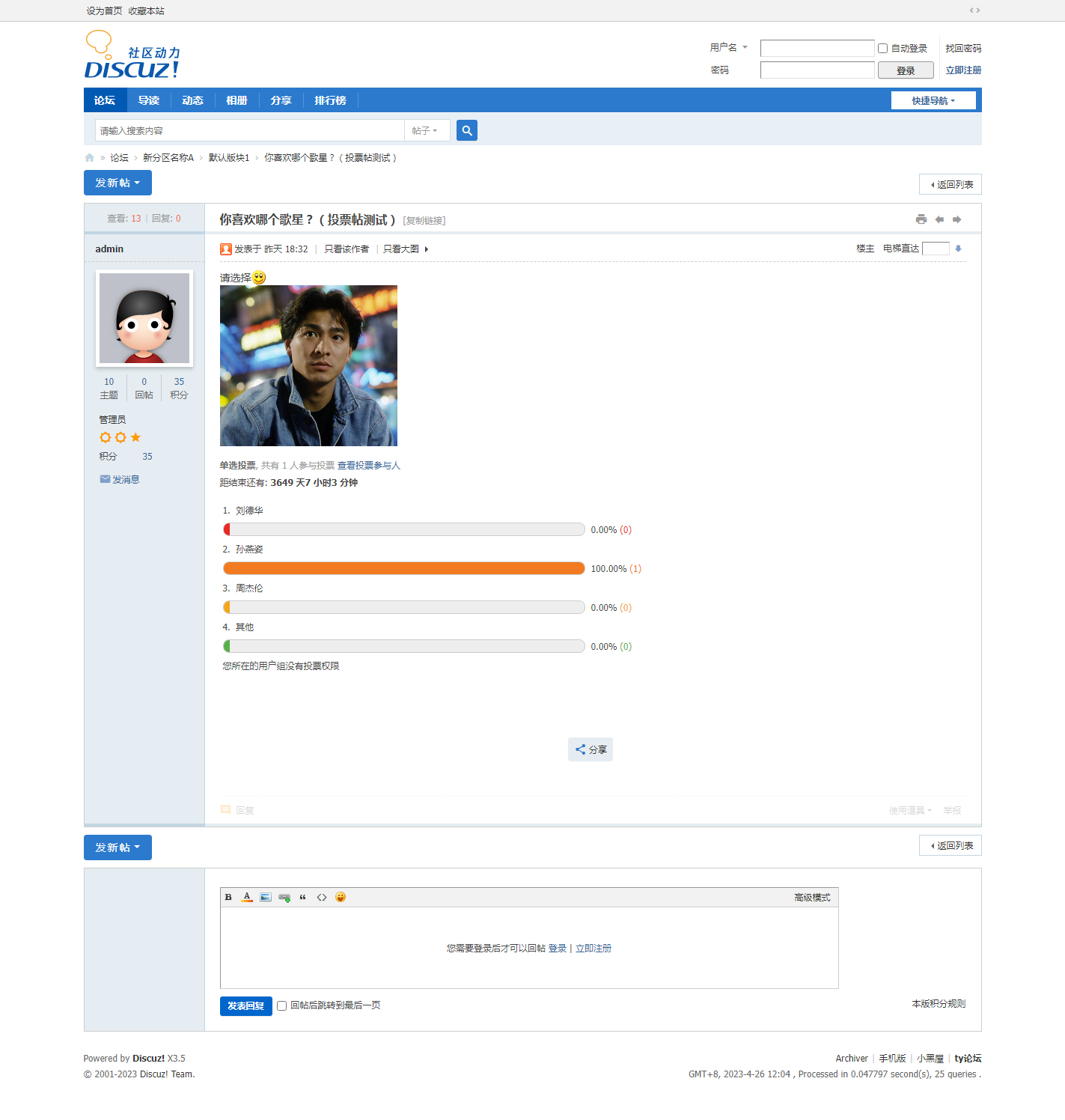
Task: Click the top 返回列表 button
Action: coord(950,184)
